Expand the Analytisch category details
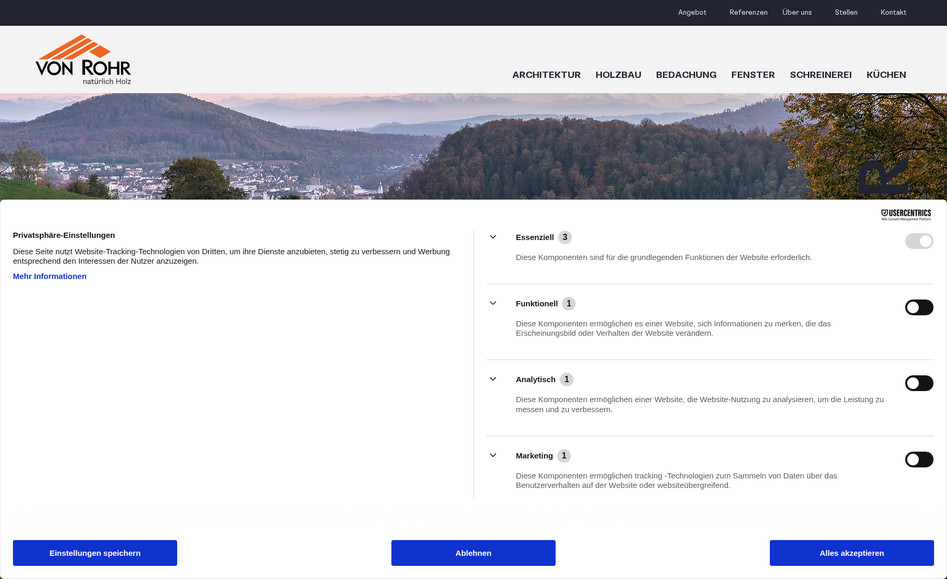 click(492, 379)
